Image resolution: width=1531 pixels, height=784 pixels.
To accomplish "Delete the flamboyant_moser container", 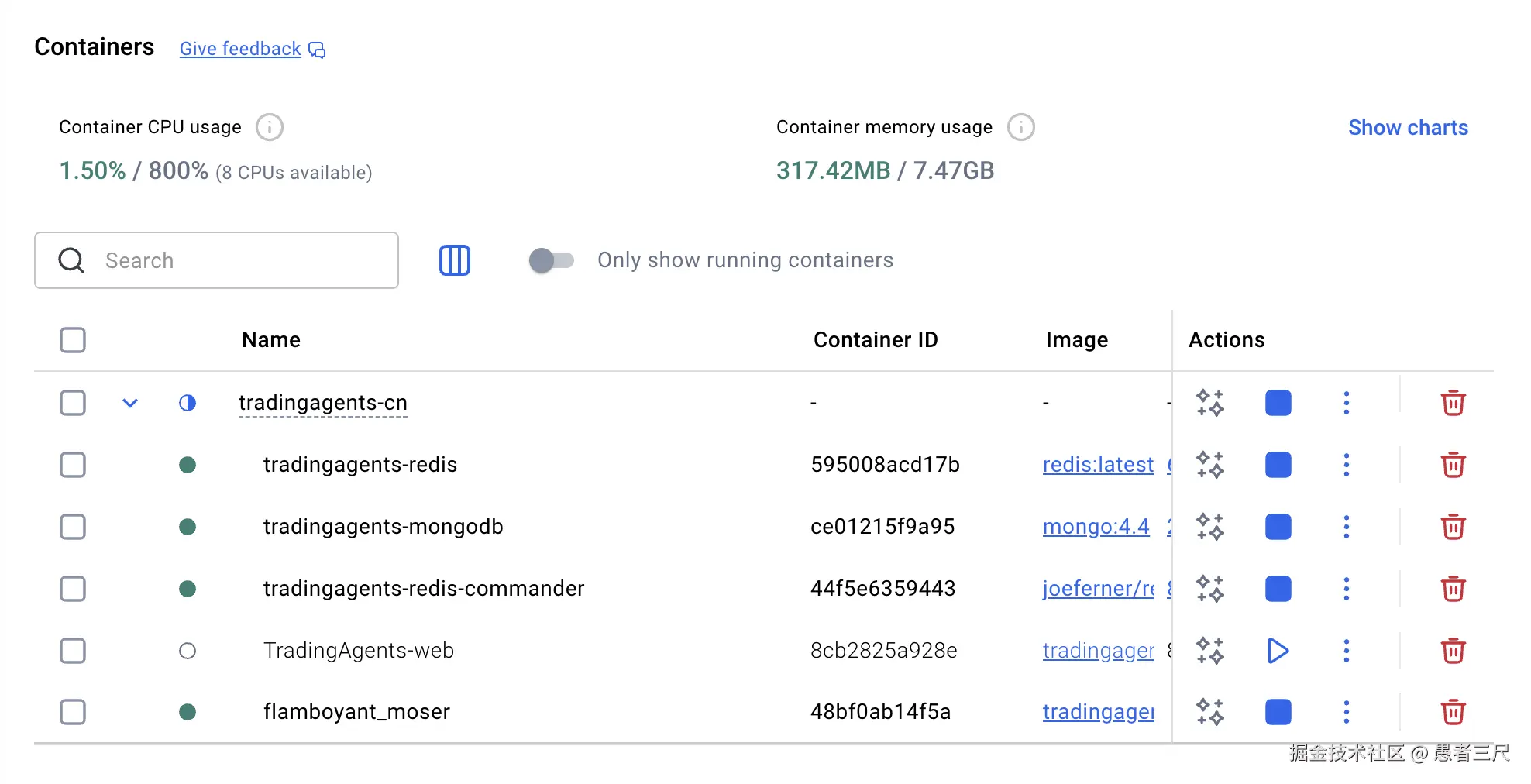I will [x=1453, y=712].
